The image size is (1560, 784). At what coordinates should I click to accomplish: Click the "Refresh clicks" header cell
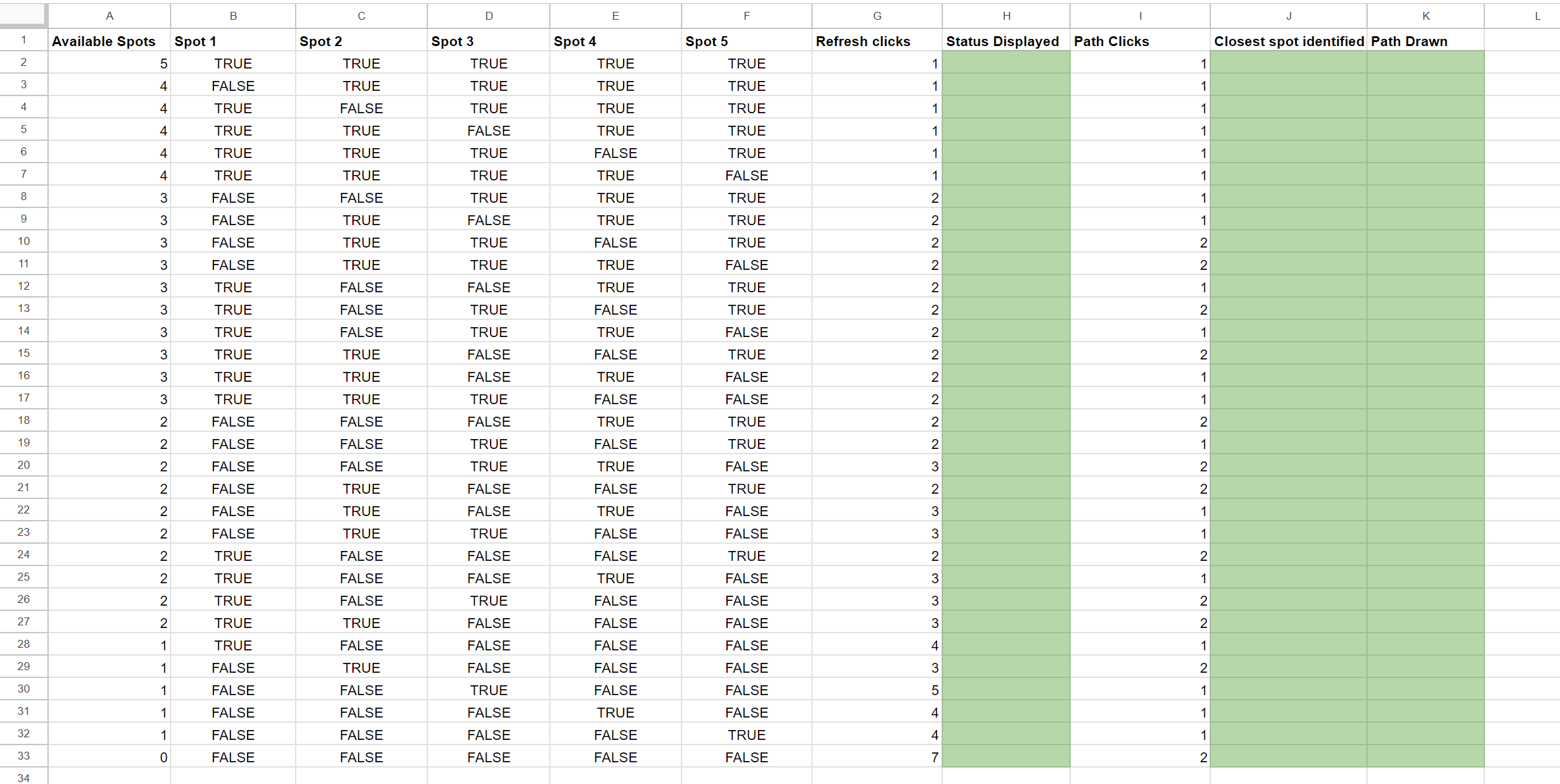point(877,41)
